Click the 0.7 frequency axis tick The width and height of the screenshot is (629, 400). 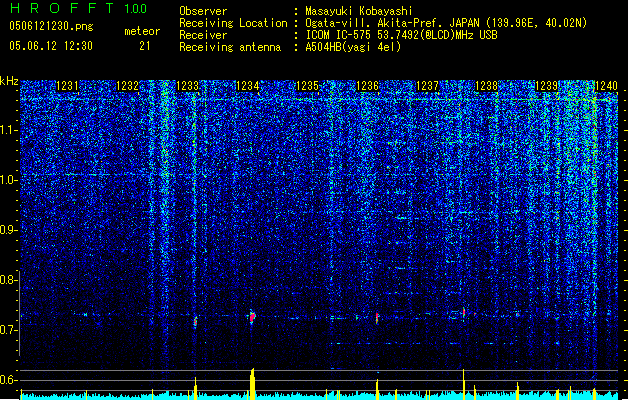point(9,330)
